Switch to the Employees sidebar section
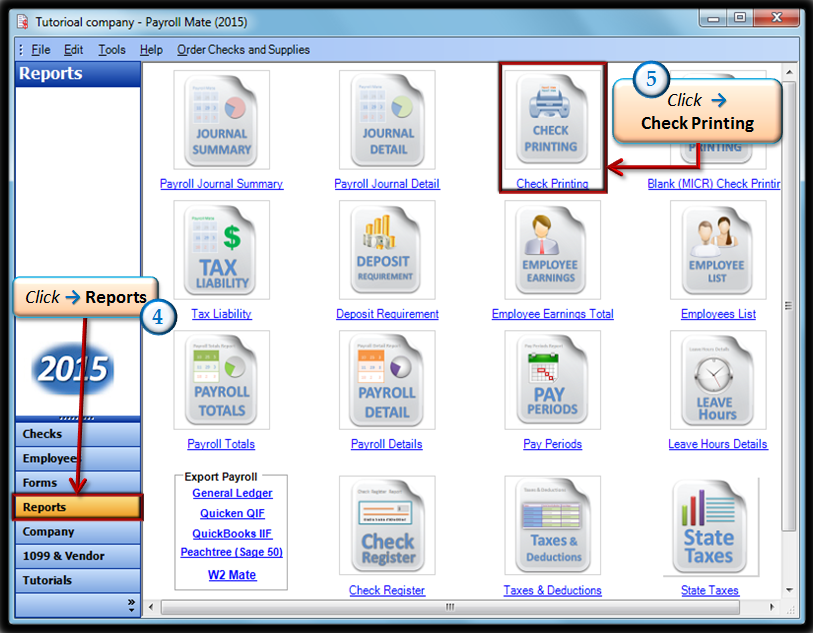 pos(78,458)
